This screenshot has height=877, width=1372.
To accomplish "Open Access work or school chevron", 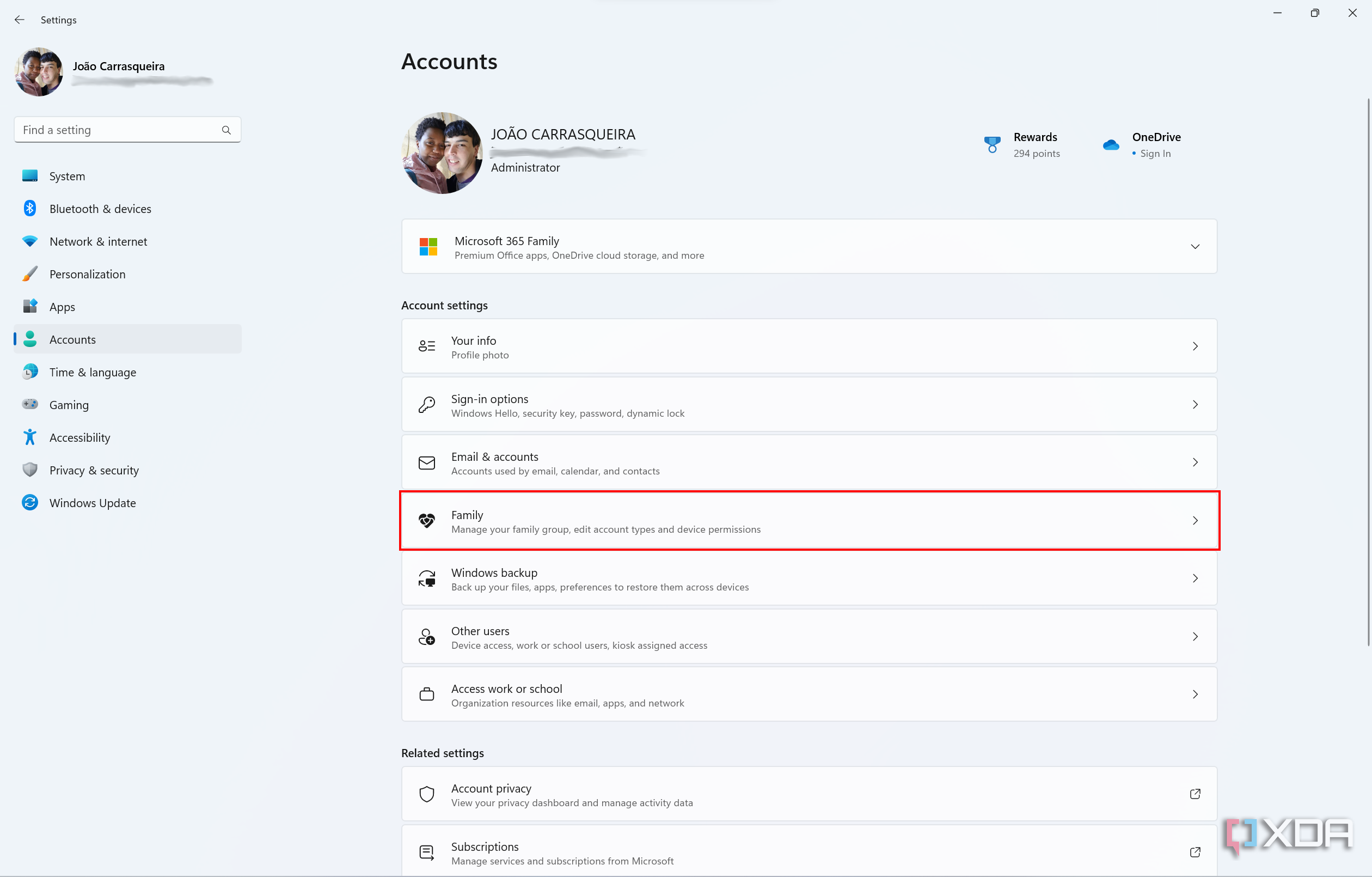I will pos(1195,694).
